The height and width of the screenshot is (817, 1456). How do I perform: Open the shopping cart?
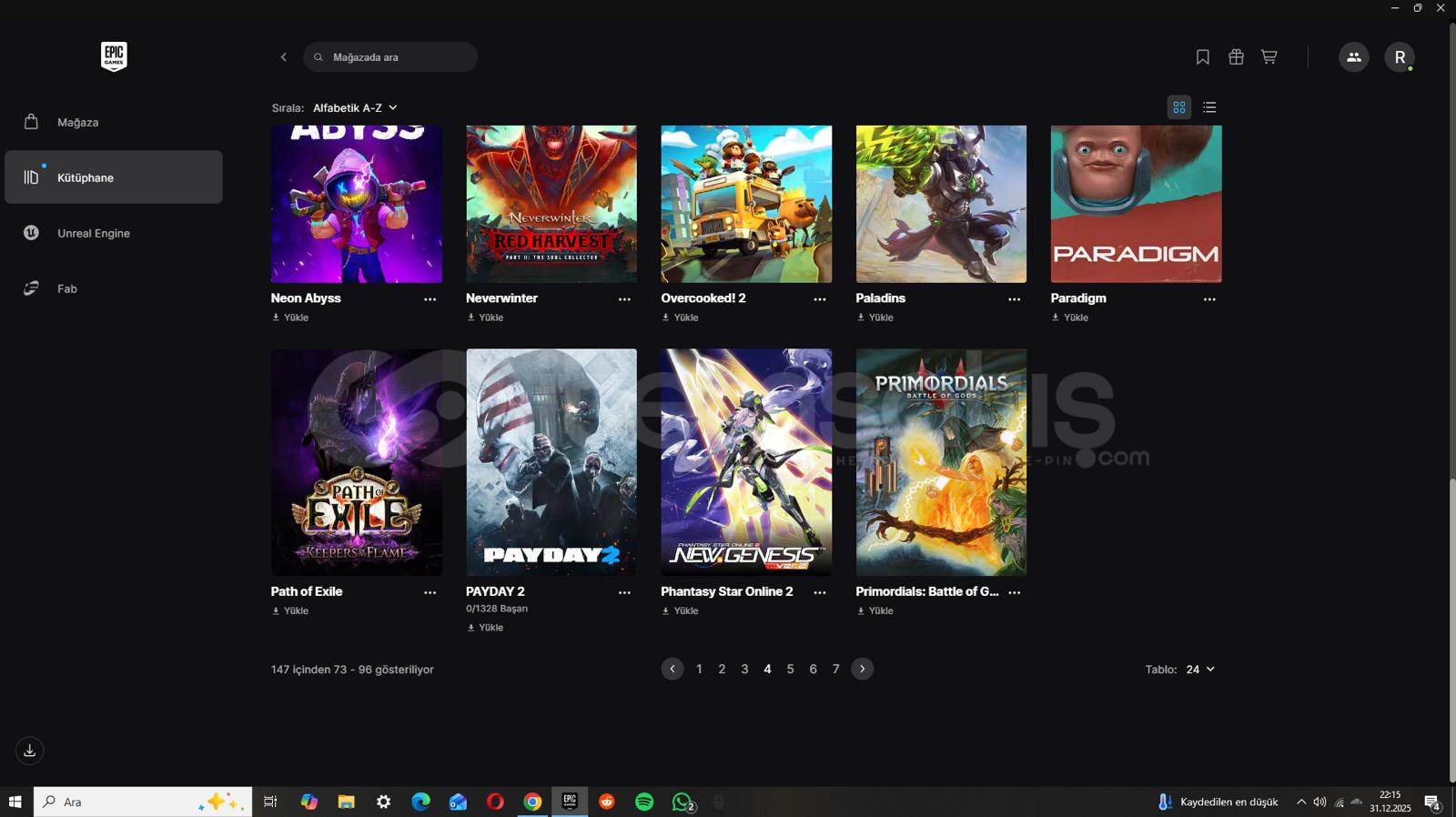1269,57
